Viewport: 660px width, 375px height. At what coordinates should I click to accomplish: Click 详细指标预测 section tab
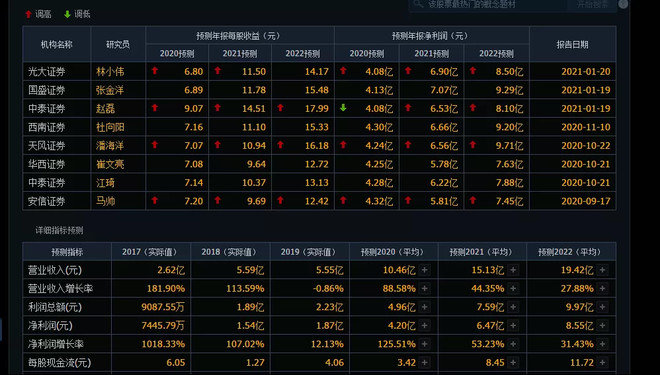pos(59,230)
